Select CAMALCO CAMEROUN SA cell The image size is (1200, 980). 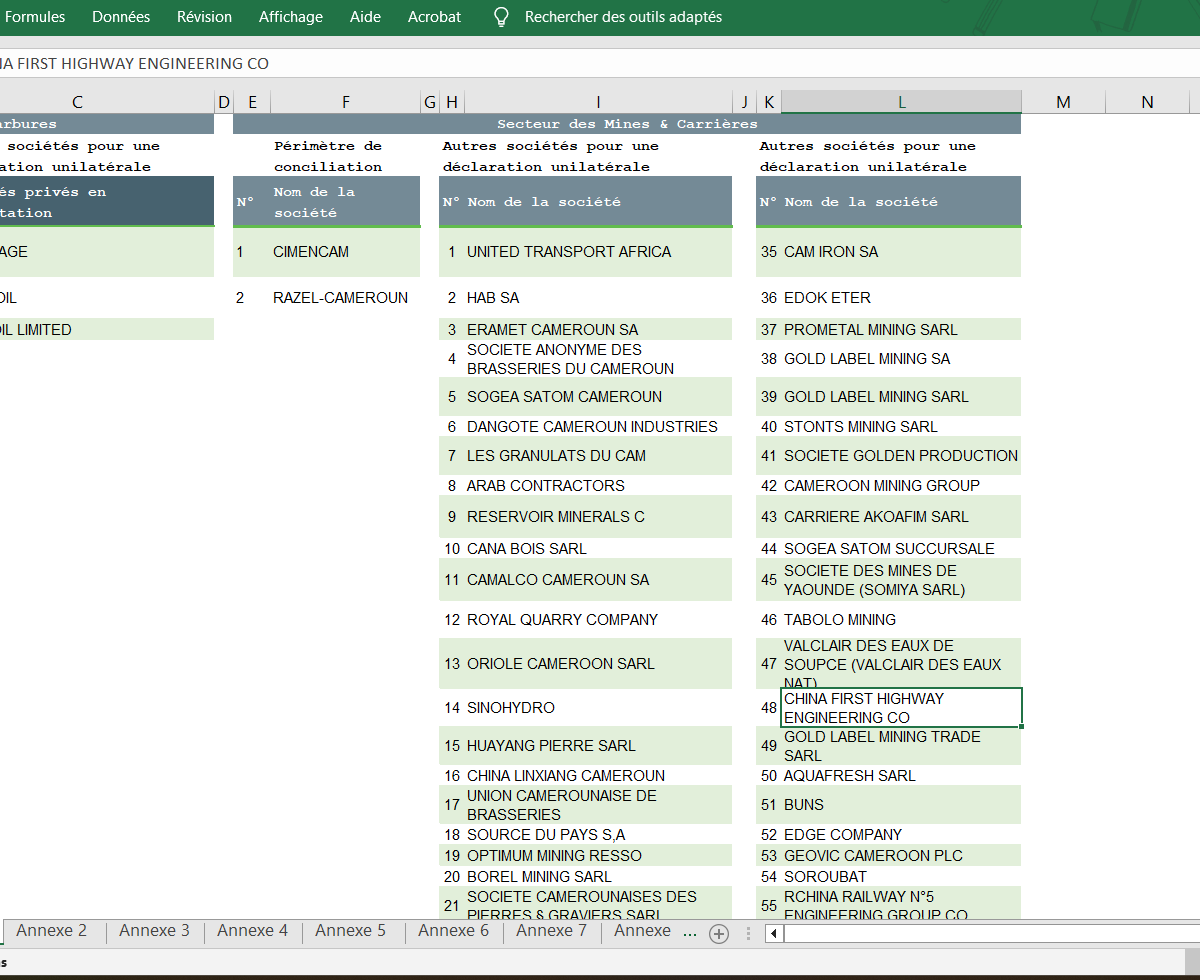598,580
